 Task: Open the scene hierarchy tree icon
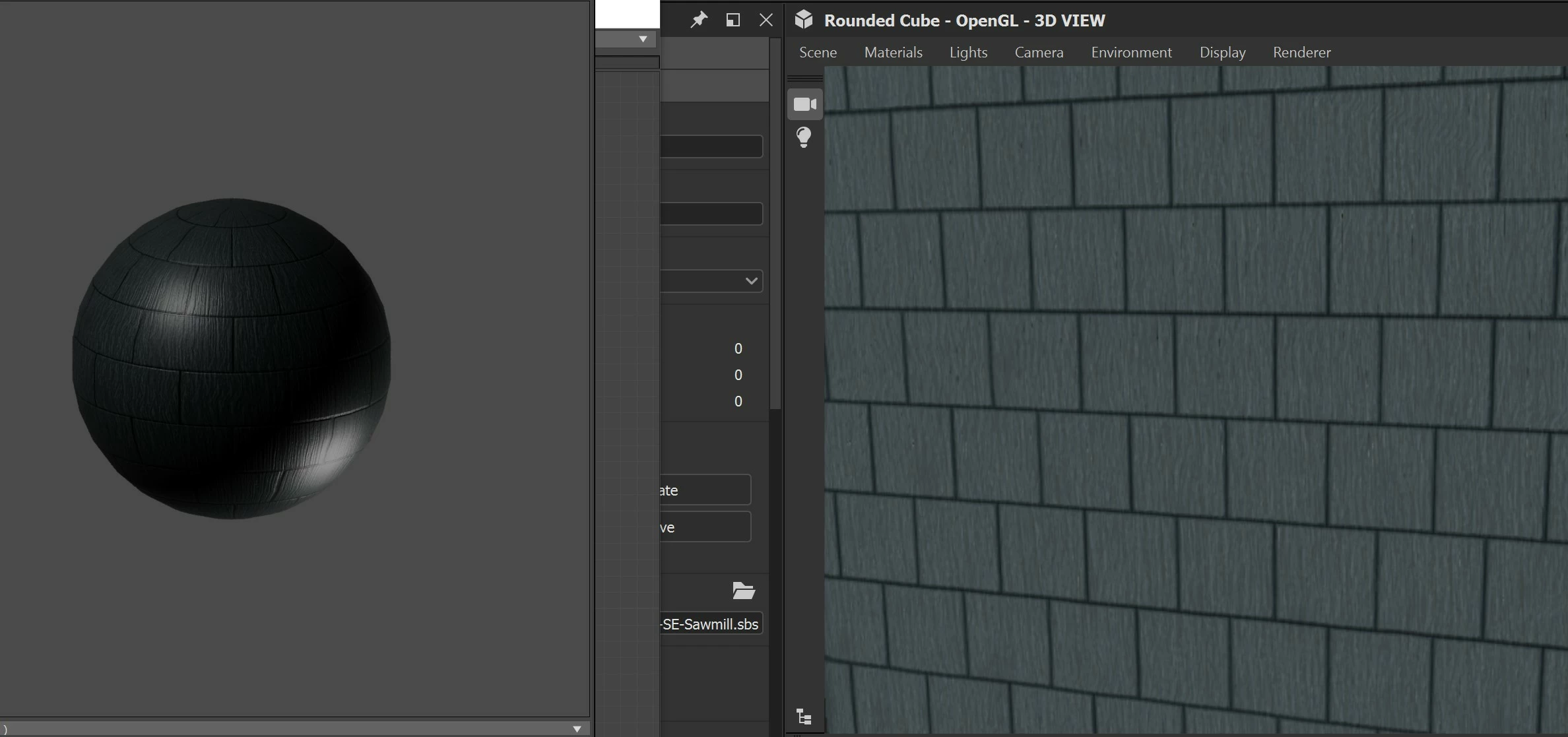click(804, 717)
